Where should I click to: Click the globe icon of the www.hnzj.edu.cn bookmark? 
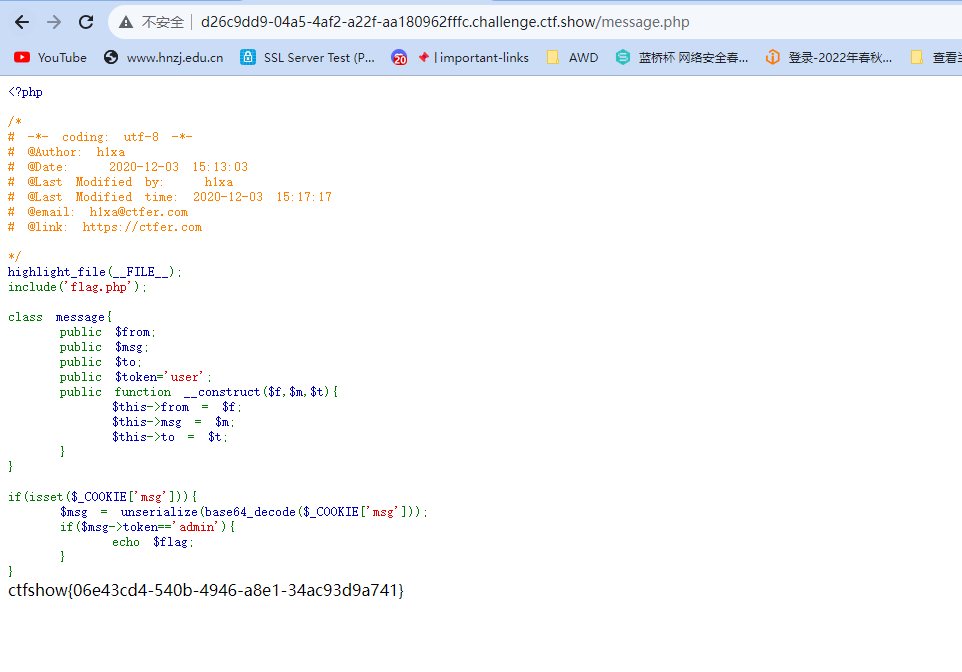pos(111,57)
